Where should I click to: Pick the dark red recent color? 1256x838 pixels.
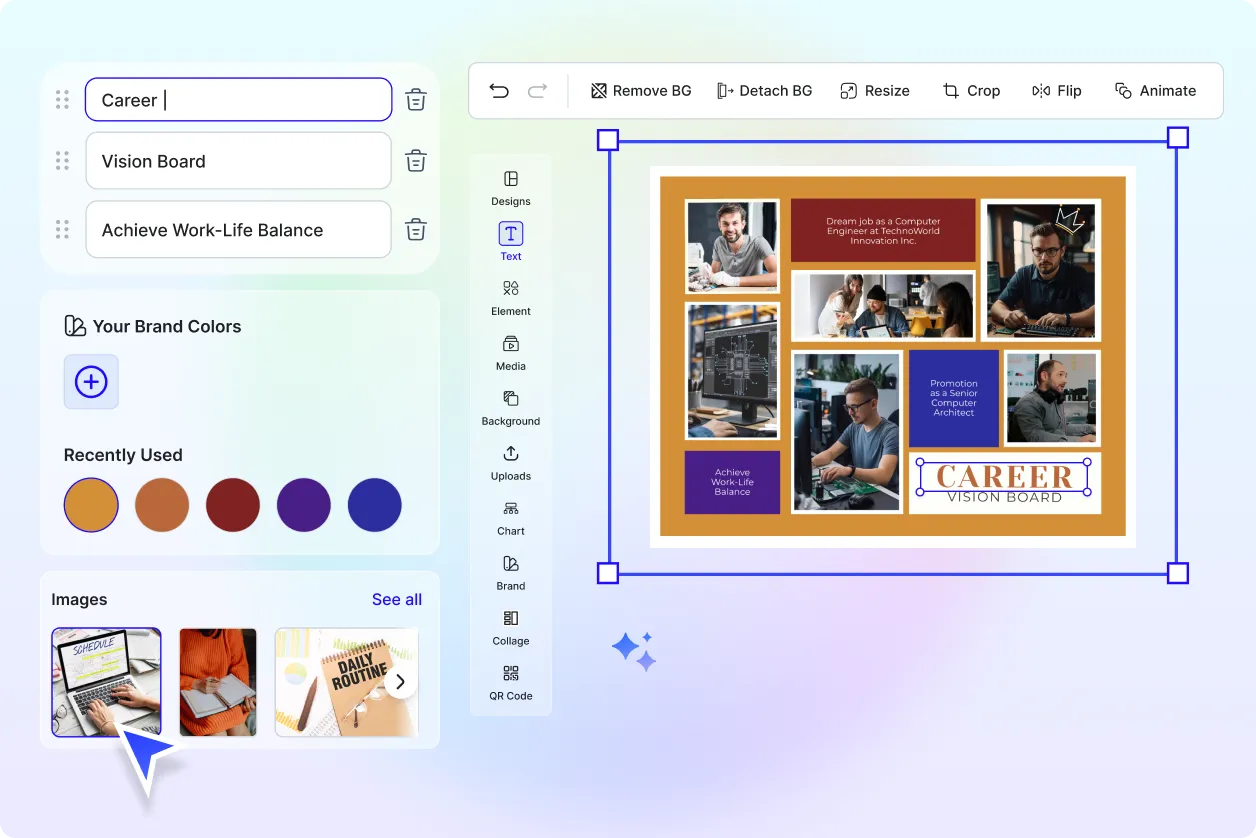(x=233, y=505)
